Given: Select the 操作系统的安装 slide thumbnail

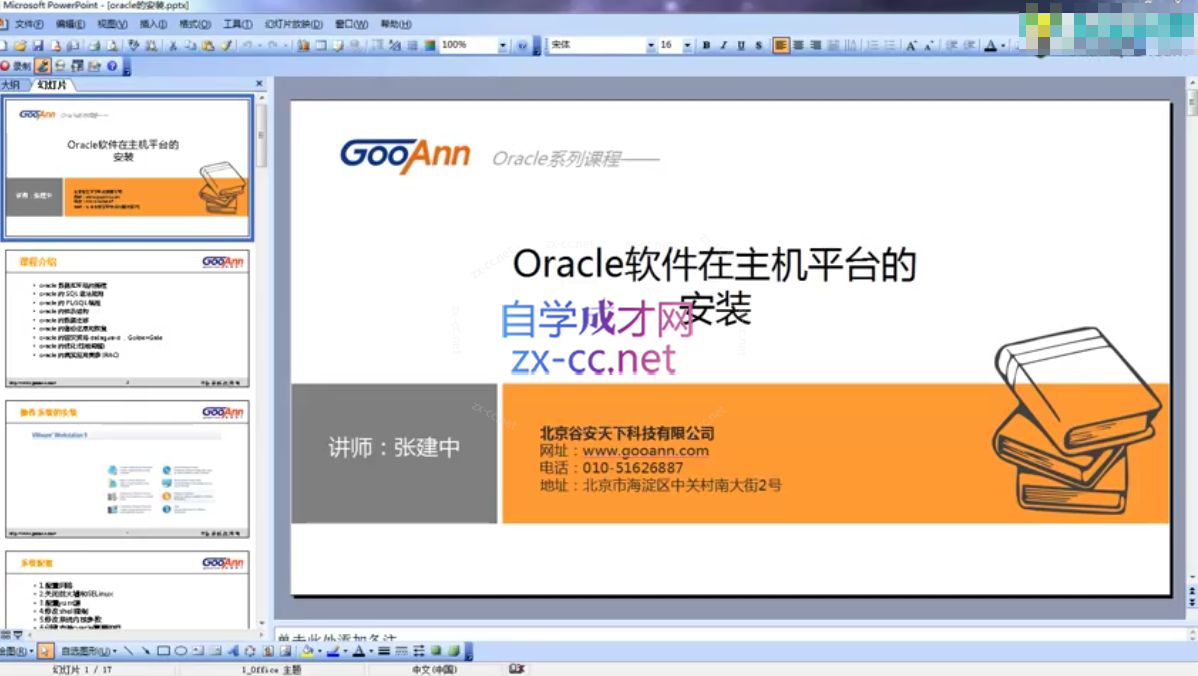Looking at the screenshot, I should point(127,469).
